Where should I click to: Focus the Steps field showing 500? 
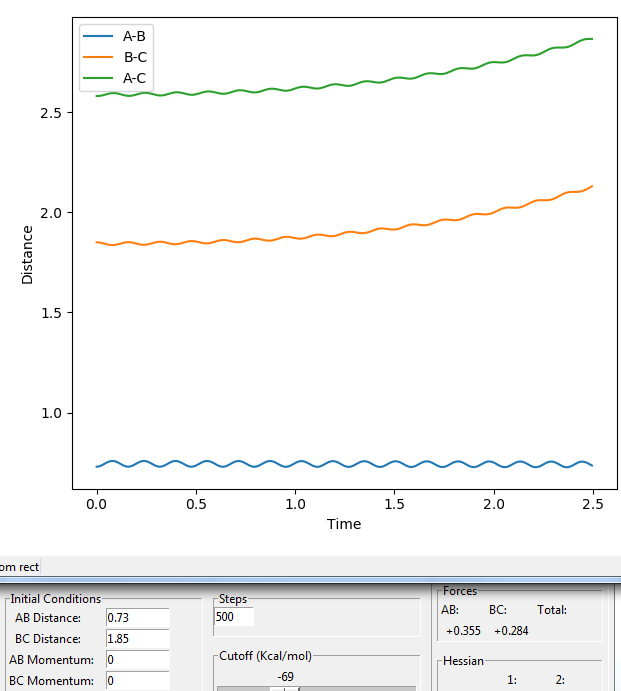click(x=234, y=617)
